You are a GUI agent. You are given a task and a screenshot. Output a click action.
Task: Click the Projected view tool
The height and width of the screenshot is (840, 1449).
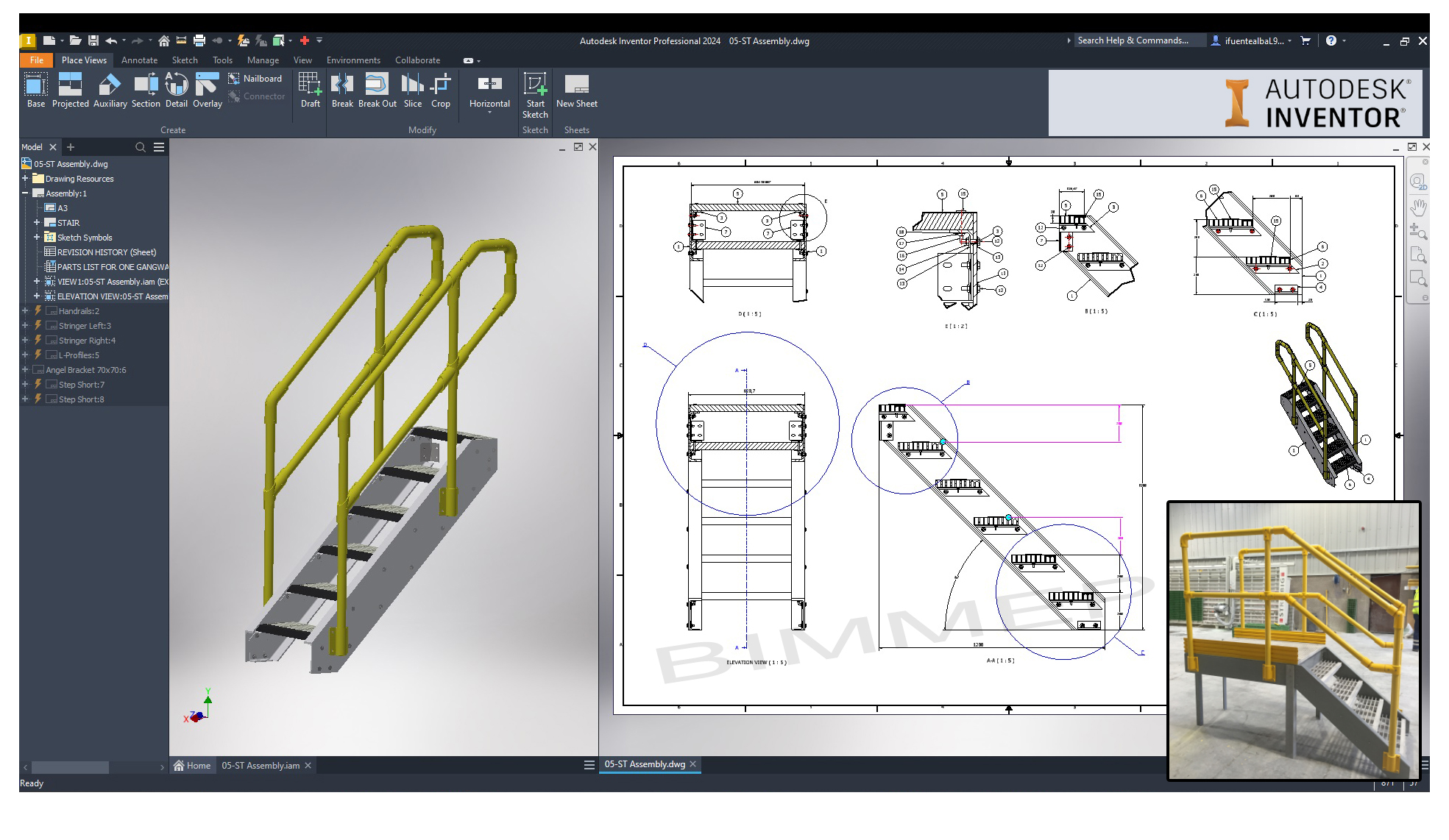70,90
